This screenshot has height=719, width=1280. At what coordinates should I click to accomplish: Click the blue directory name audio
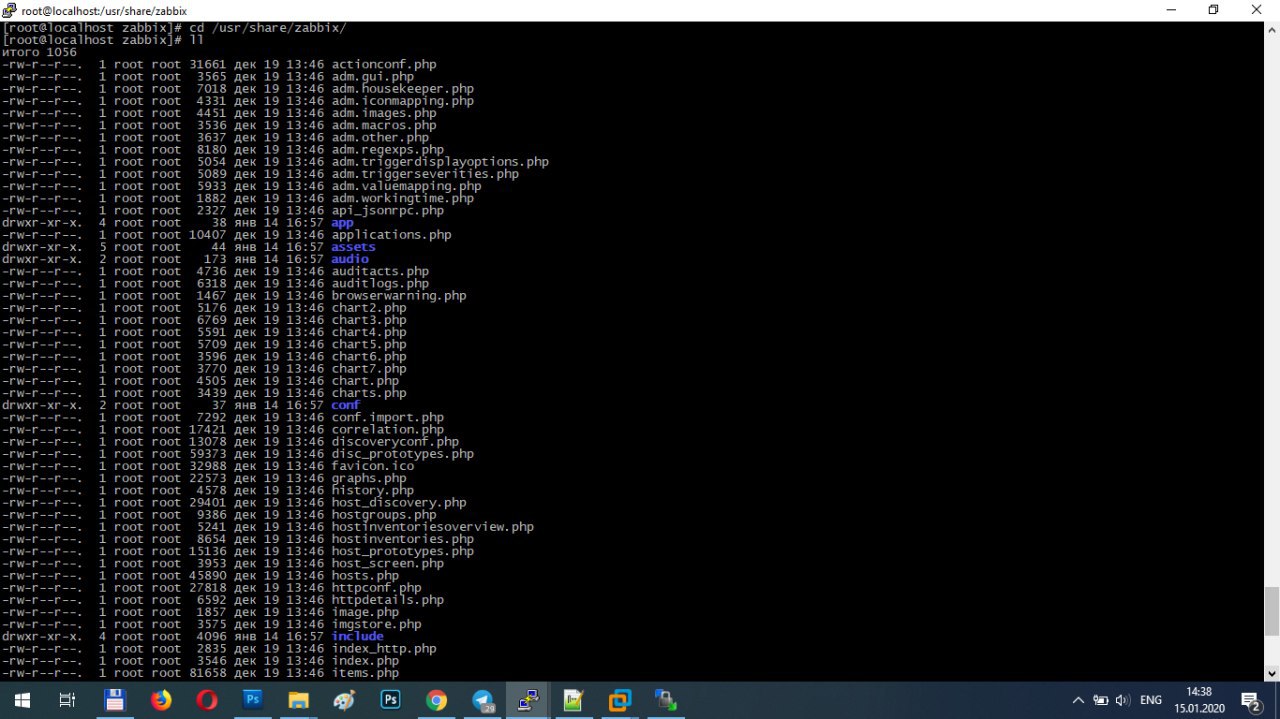pos(350,259)
